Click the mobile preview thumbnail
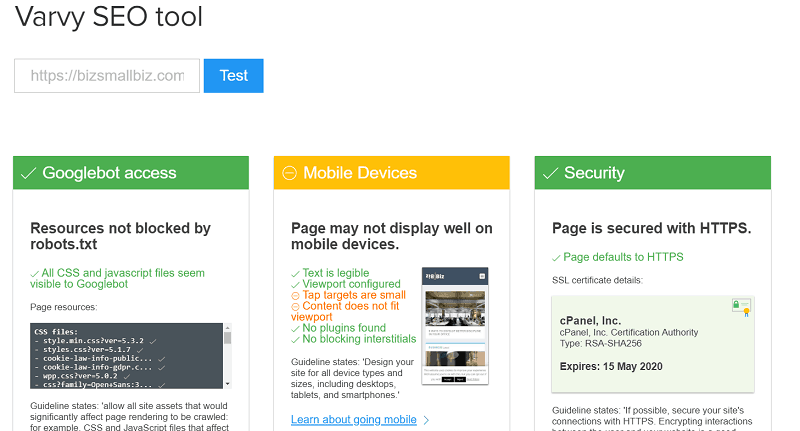This screenshot has height=431, width=800. point(454,326)
